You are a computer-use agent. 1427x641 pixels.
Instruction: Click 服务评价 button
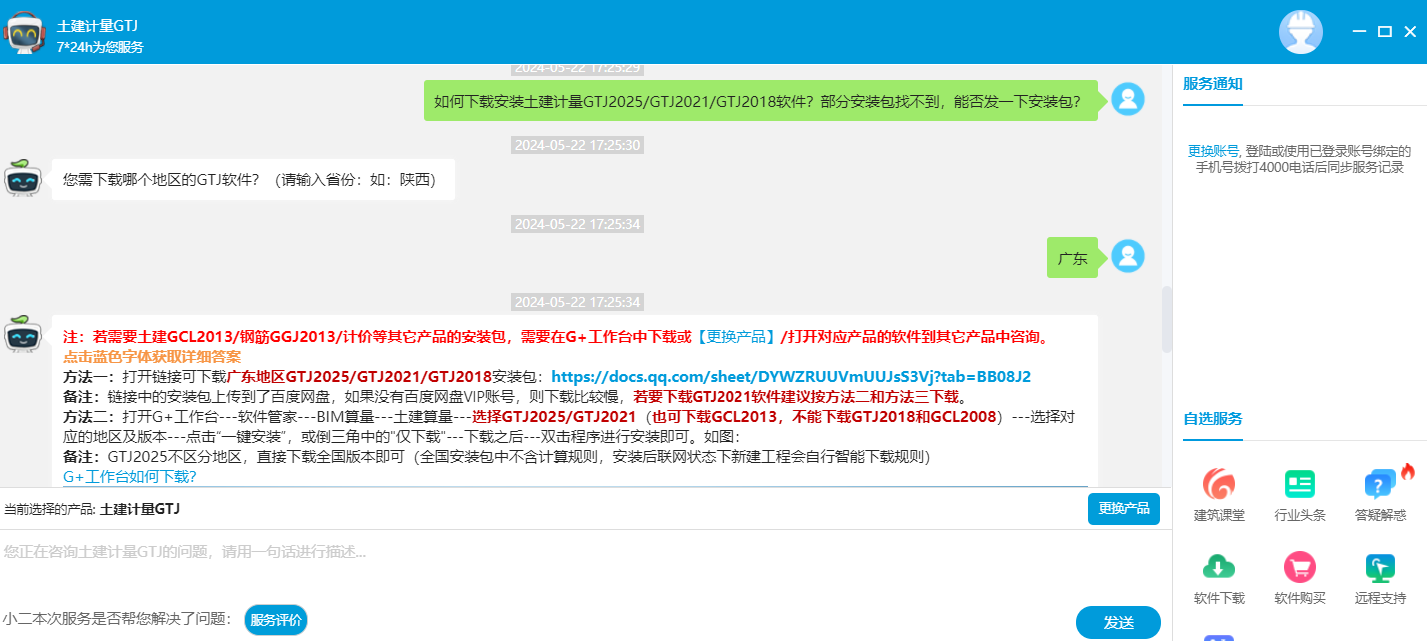point(276,620)
